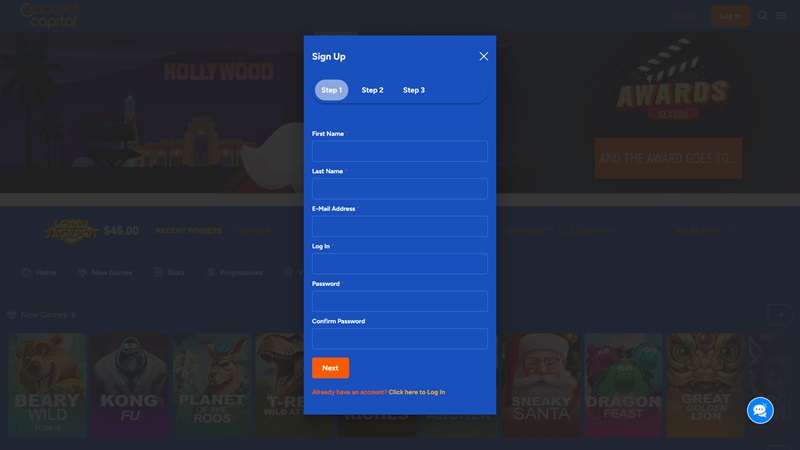Click the 'Click here to Log In' link
800x450 pixels.
[x=417, y=392]
